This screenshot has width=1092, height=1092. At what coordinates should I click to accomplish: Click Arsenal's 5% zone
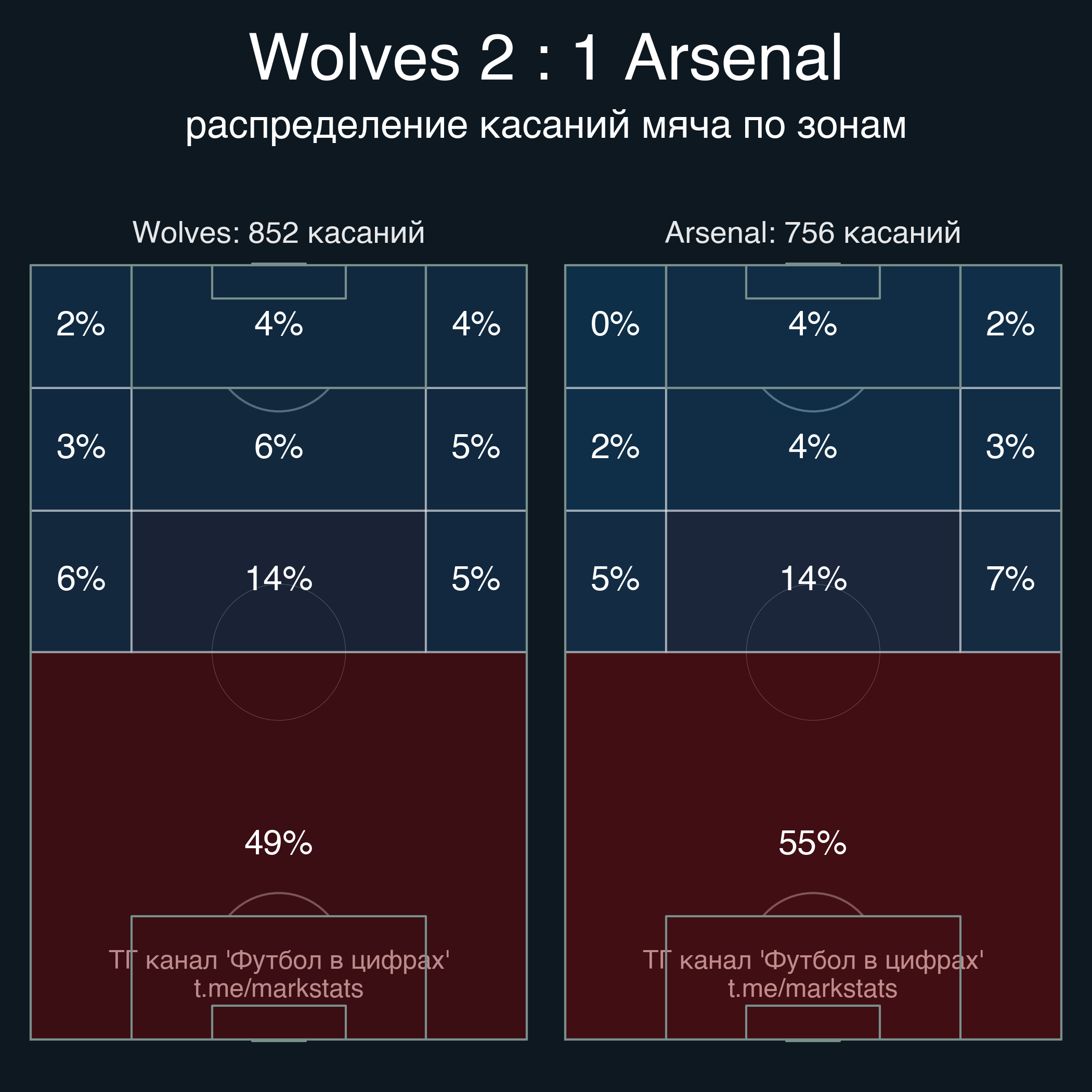615,579
